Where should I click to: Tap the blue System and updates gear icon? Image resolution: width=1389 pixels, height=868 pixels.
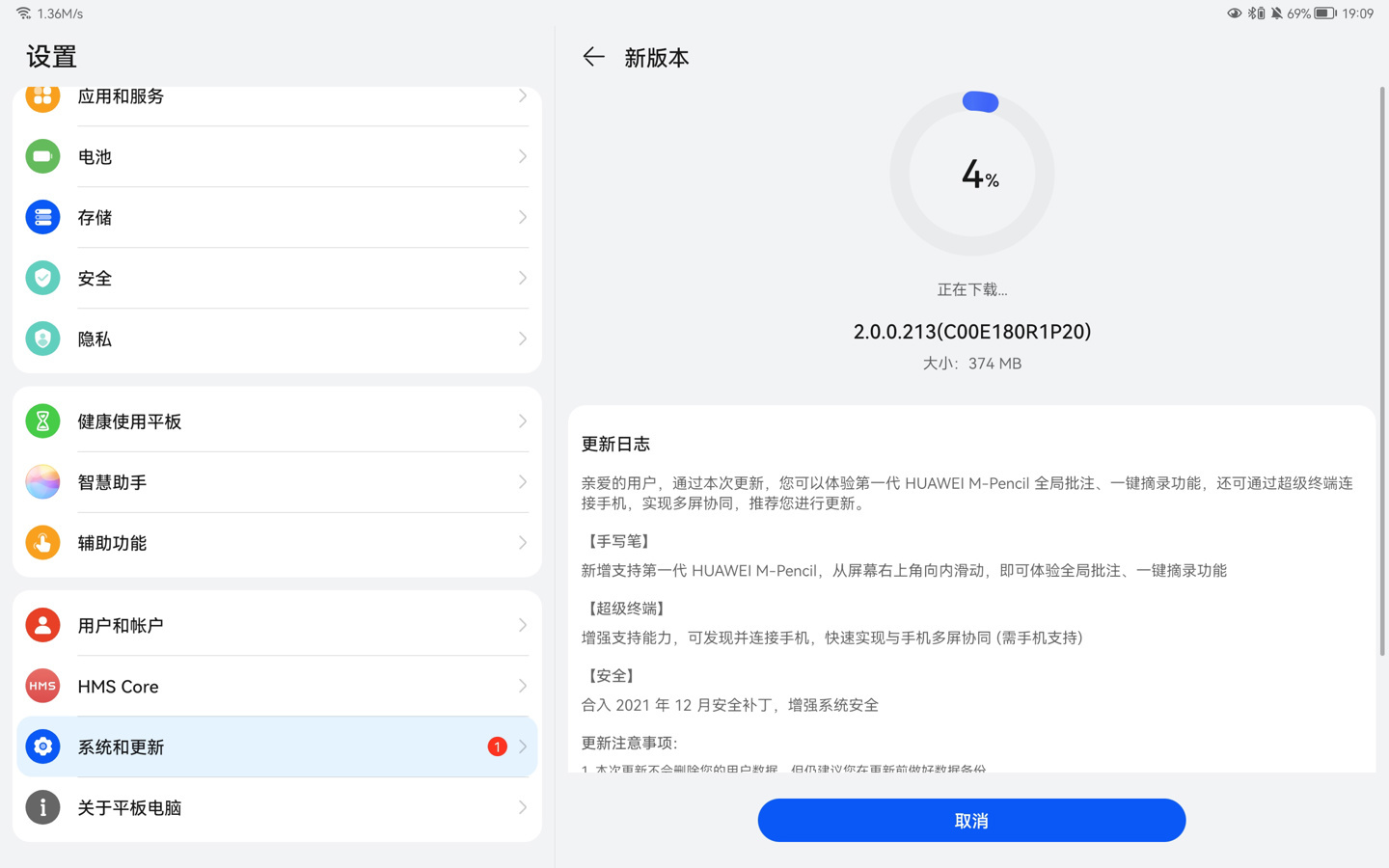42,746
